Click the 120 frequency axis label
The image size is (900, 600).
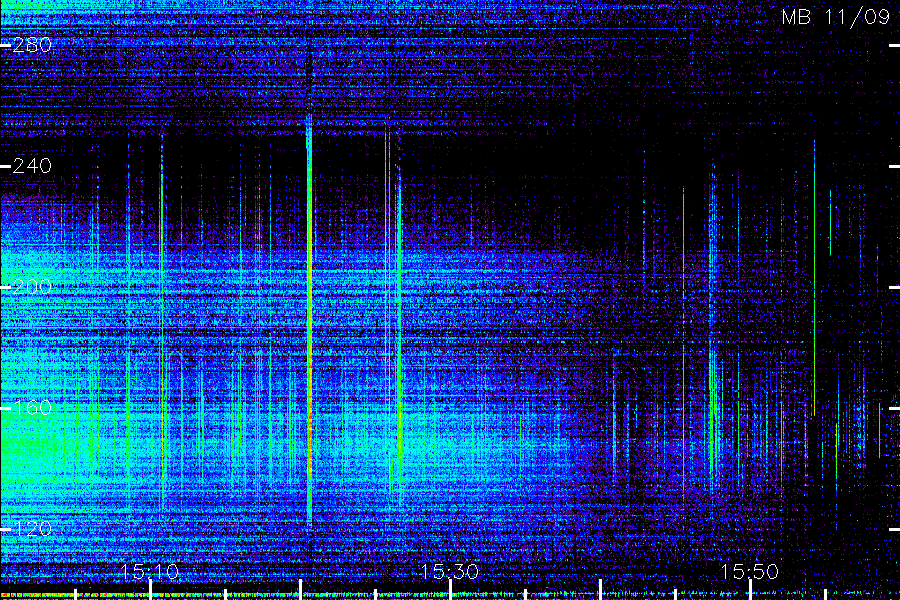tap(32, 529)
